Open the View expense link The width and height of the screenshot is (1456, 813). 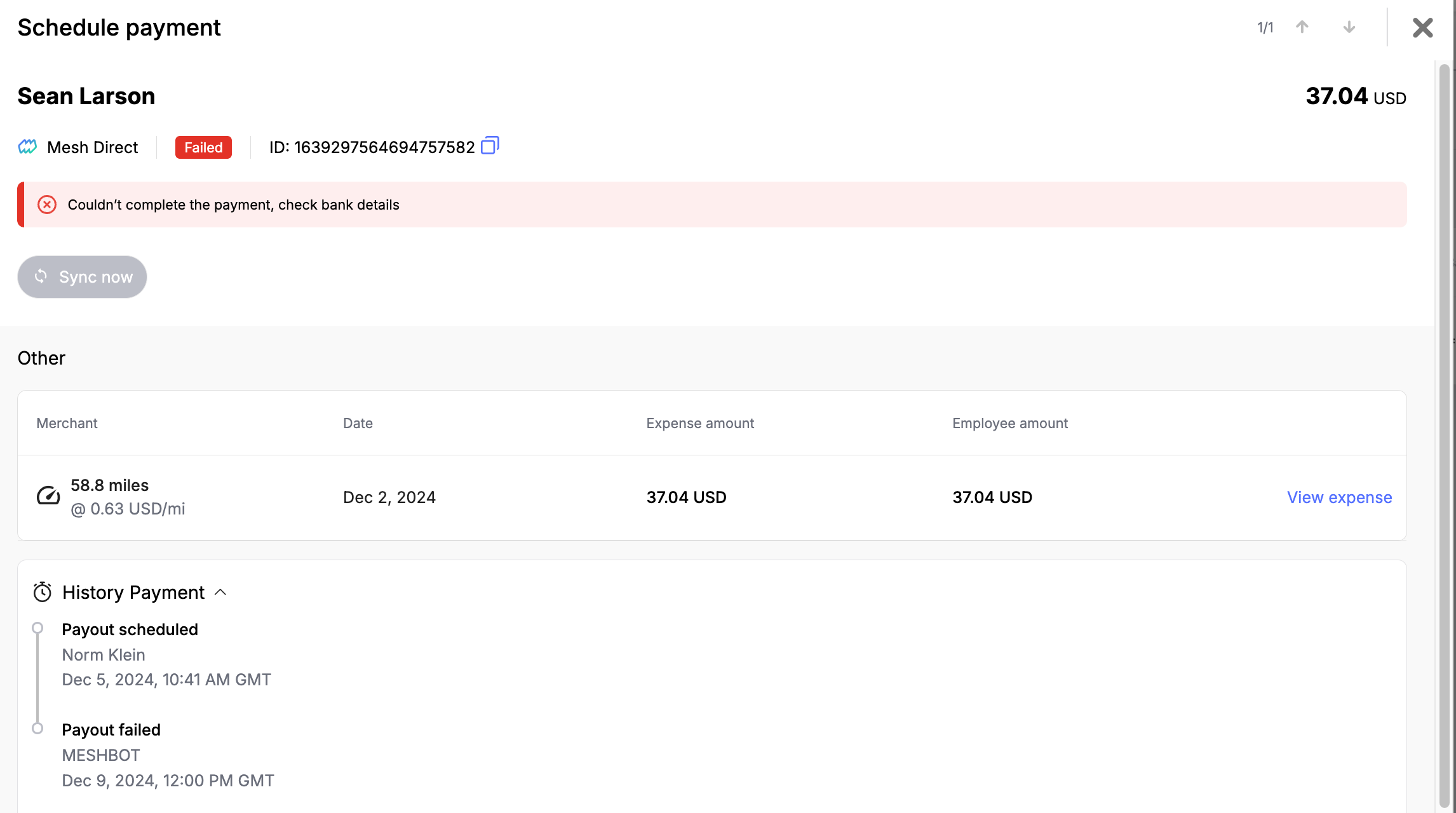[x=1339, y=497]
